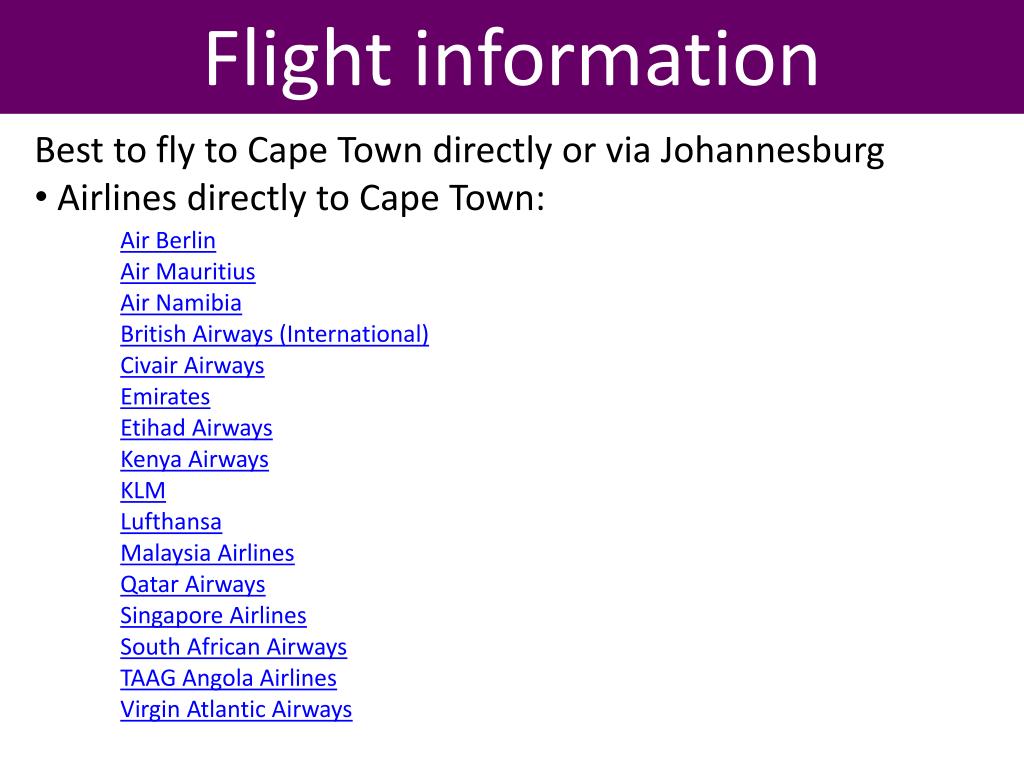Click the purple header banner
The image size is (1024, 768).
512,57
